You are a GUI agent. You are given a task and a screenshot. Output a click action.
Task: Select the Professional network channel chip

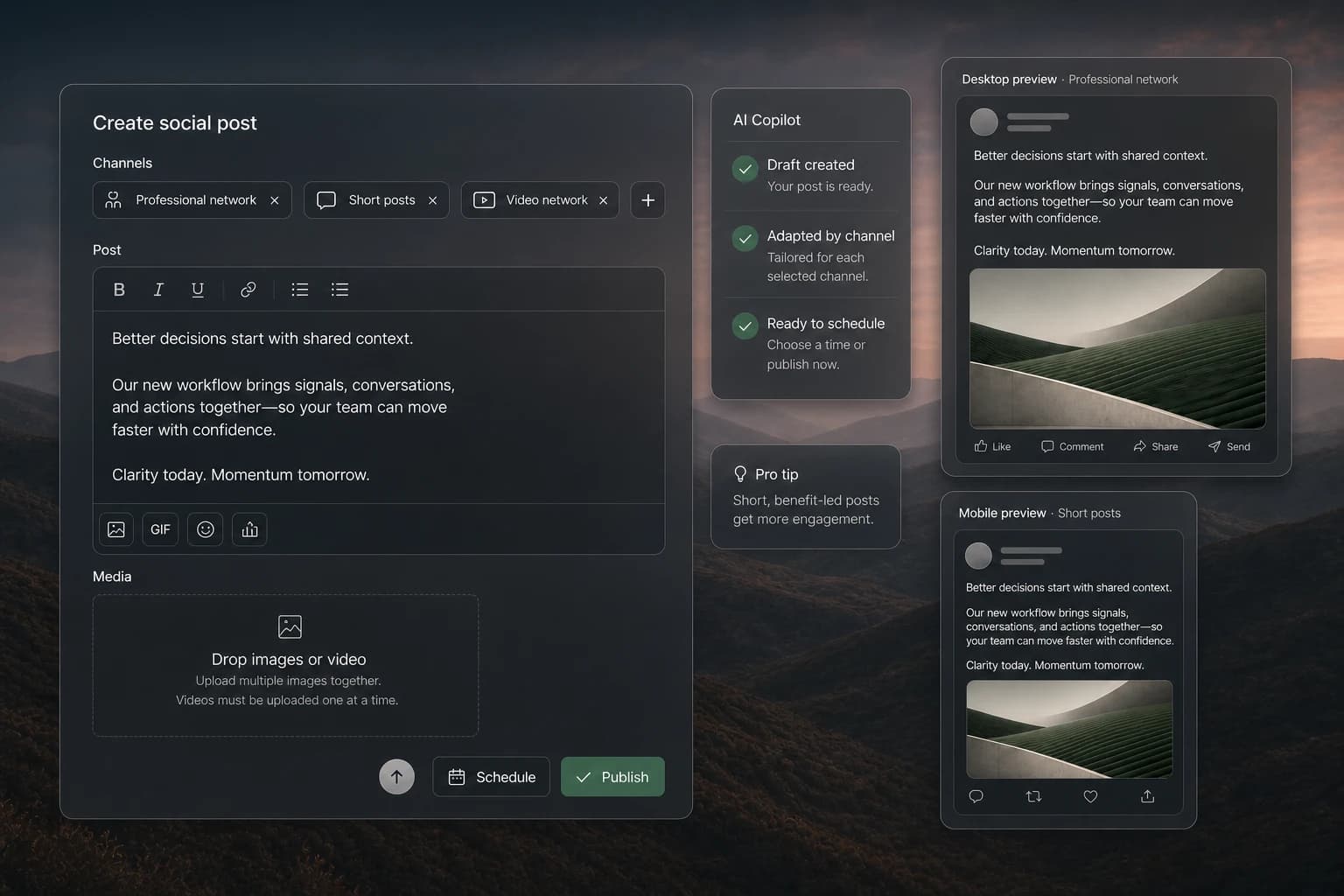[x=192, y=200]
